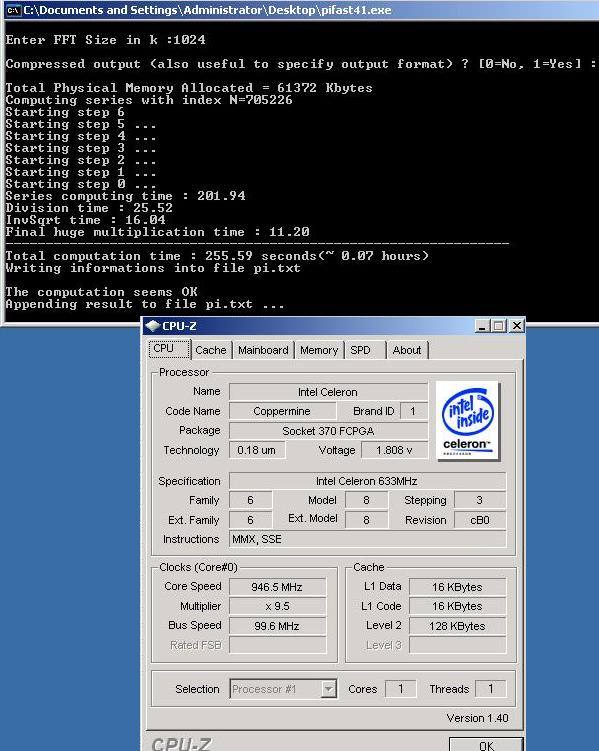
Task: Click the Ext. Model value 8
Action: pyautogui.click(x=366, y=520)
